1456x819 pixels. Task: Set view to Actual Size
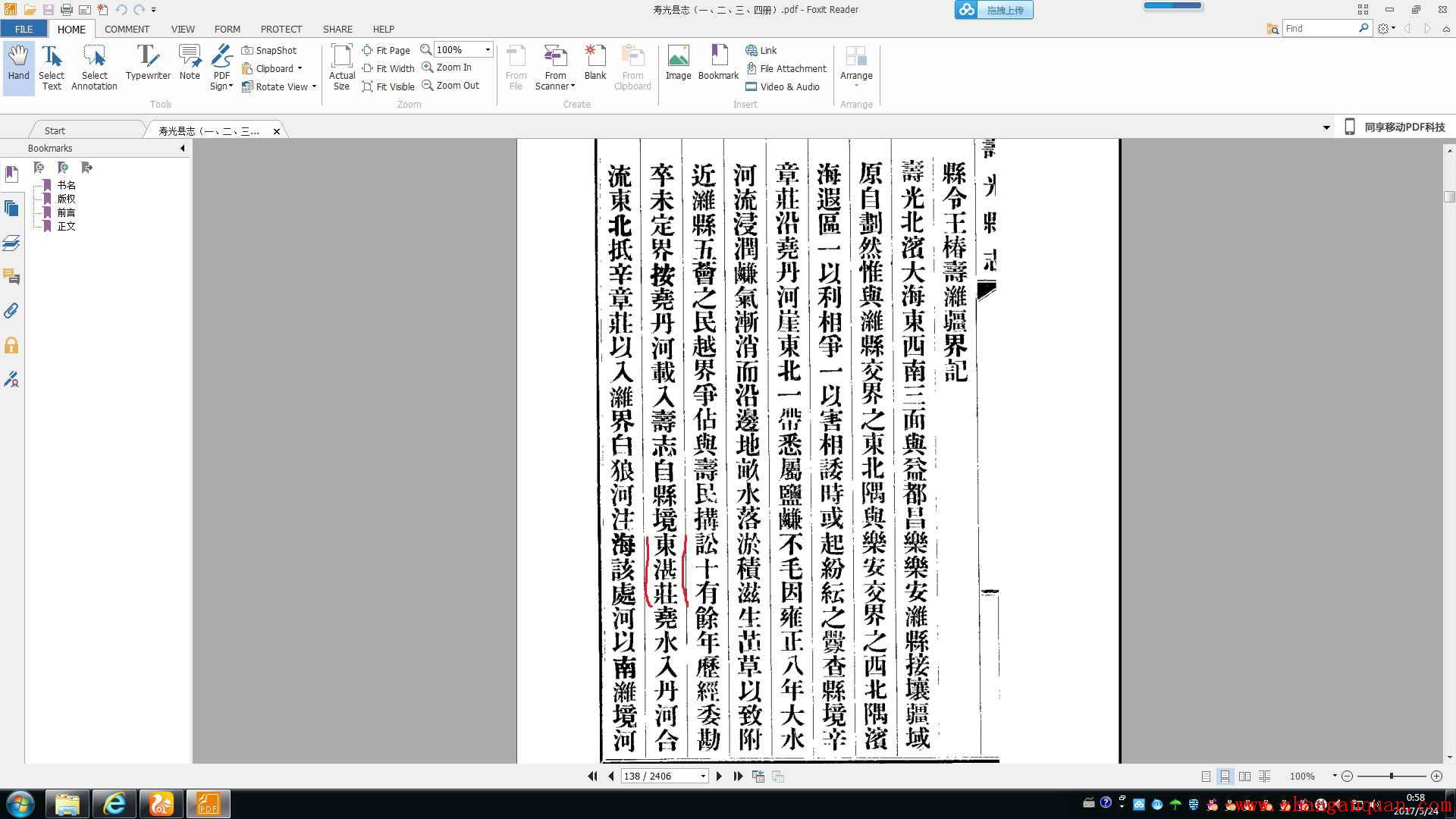[342, 67]
